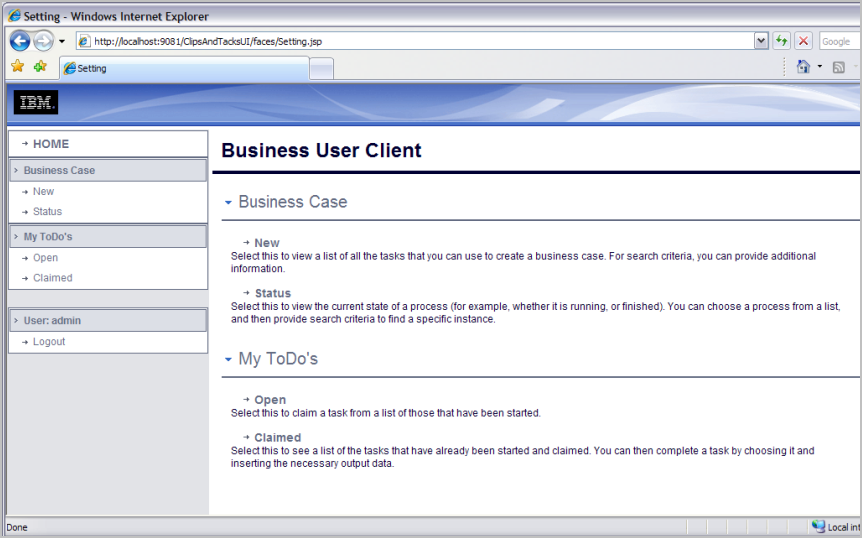
Task: Click the Done status bar text
Action: [x=17, y=528]
